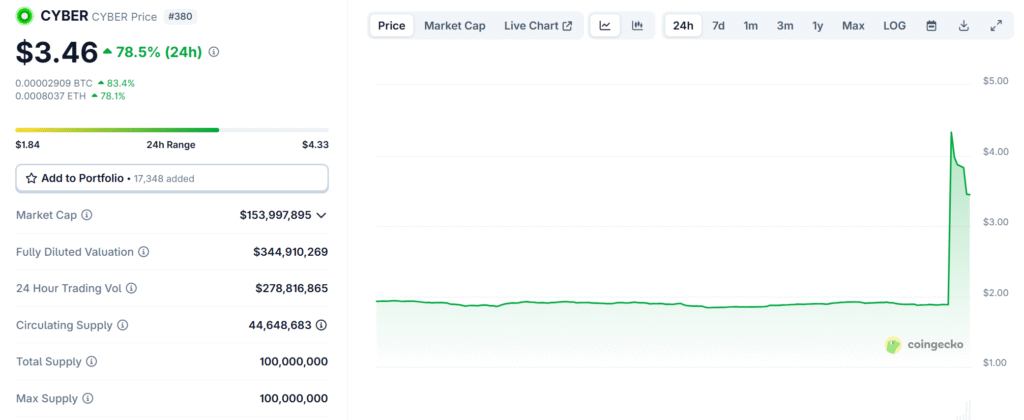This screenshot has width=1024, height=420.
Task: Select the Price tab
Action: tap(391, 26)
